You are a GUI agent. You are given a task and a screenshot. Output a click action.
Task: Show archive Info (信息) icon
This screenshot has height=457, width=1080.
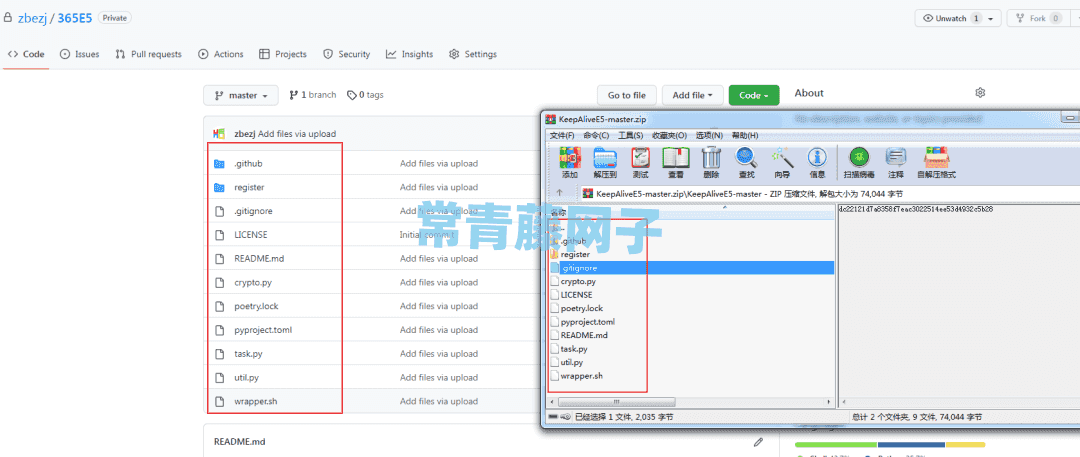[x=817, y=159]
